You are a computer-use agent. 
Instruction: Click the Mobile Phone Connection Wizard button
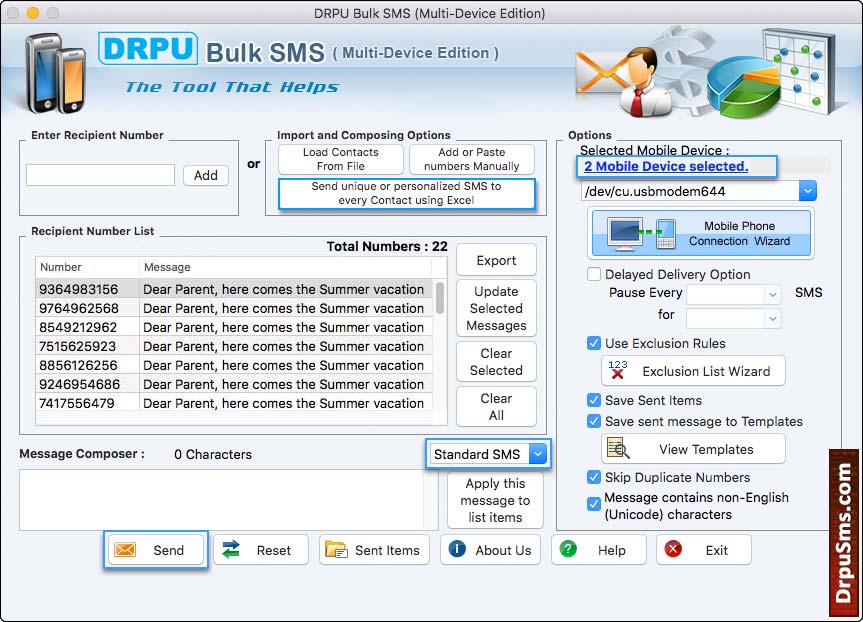[701, 233]
